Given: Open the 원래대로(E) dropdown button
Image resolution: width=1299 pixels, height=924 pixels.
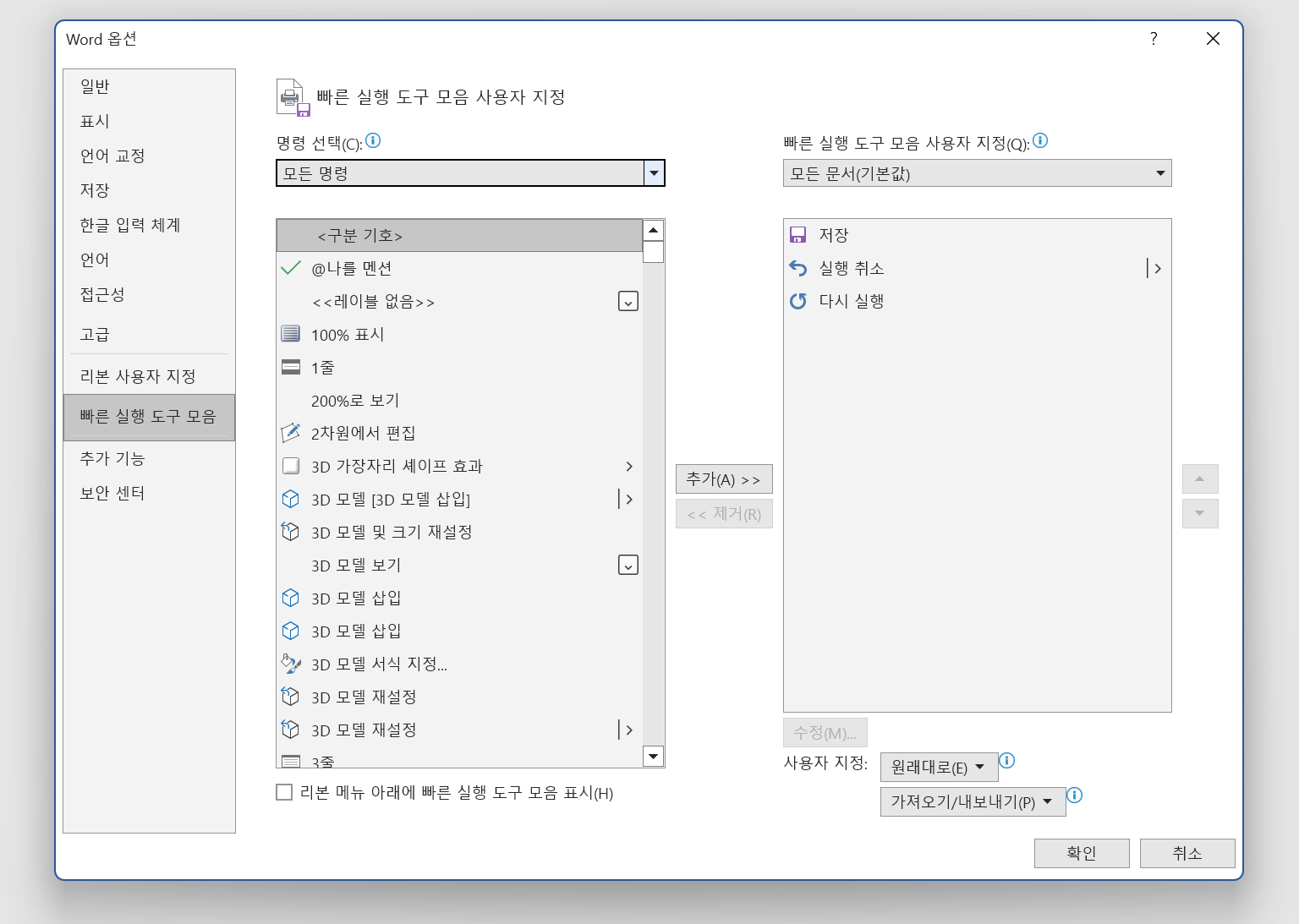Looking at the screenshot, I should pyautogui.click(x=939, y=767).
